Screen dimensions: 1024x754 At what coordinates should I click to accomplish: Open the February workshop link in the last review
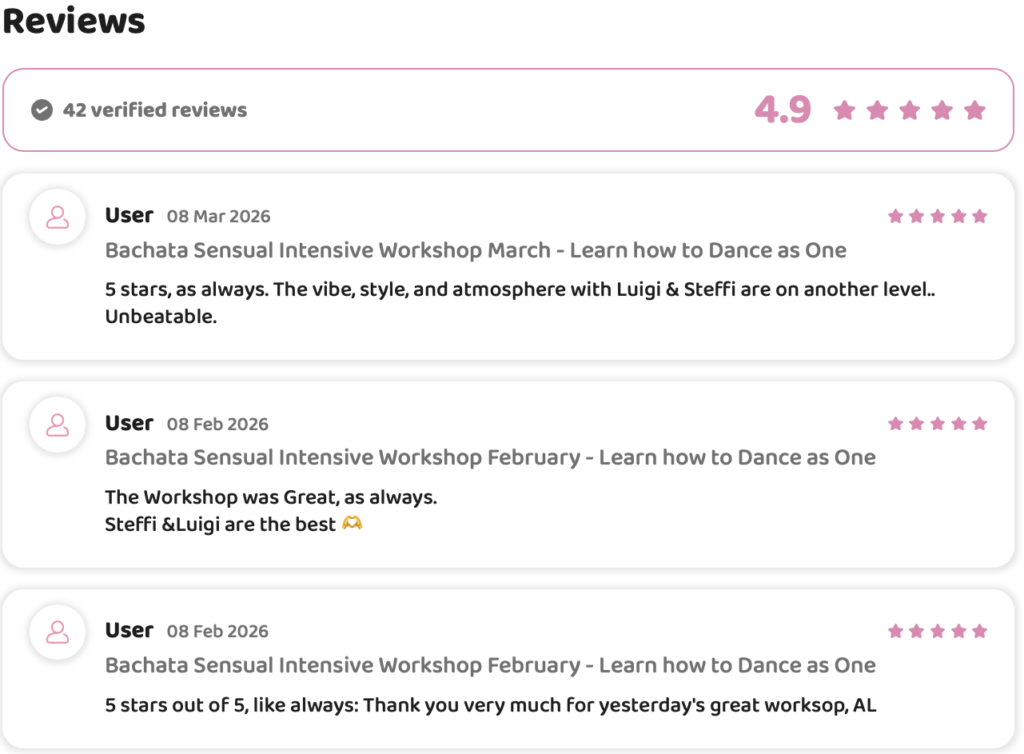pyautogui.click(x=490, y=665)
